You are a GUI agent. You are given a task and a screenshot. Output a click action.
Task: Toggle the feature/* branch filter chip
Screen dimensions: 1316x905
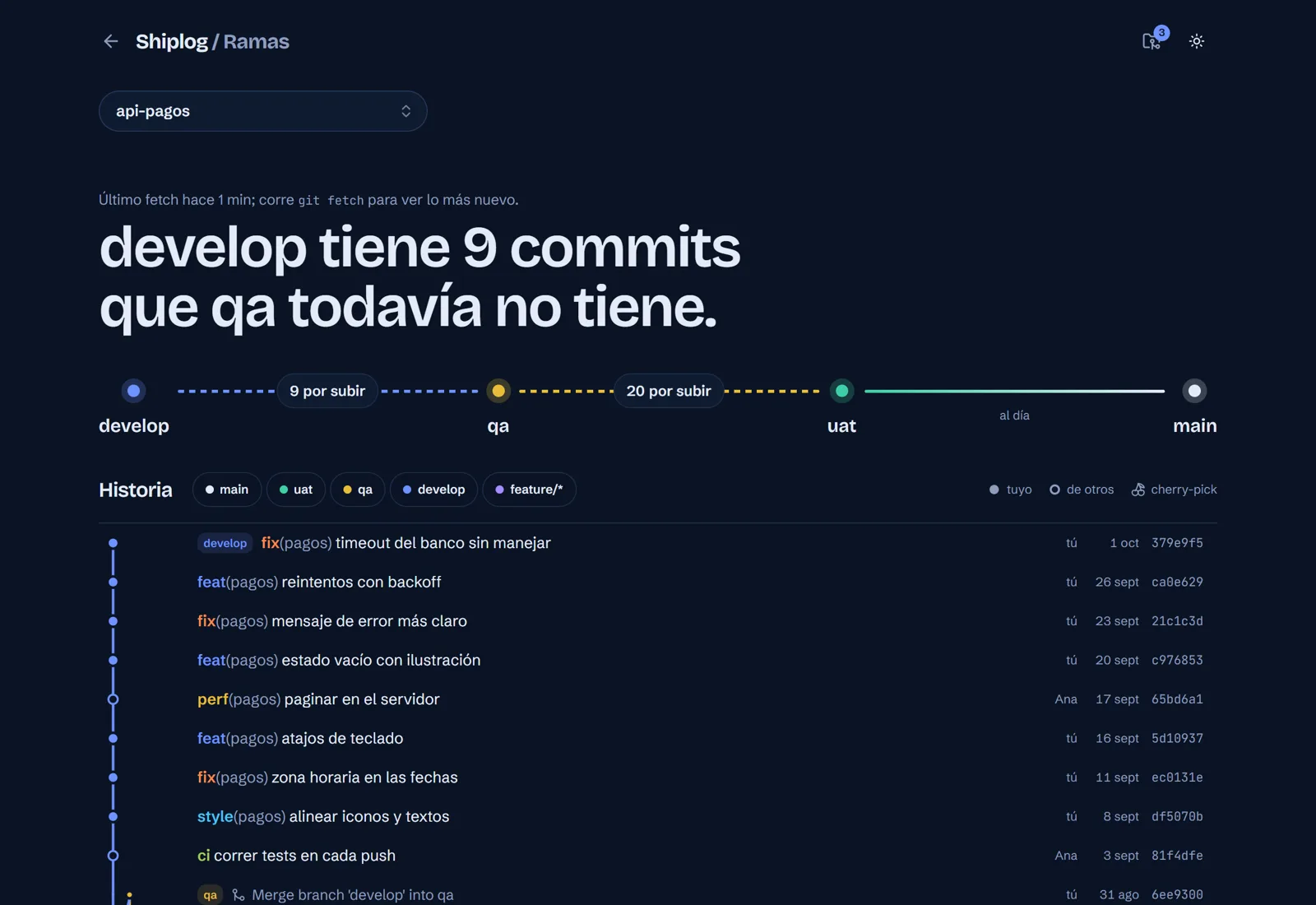pyautogui.click(x=529, y=490)
